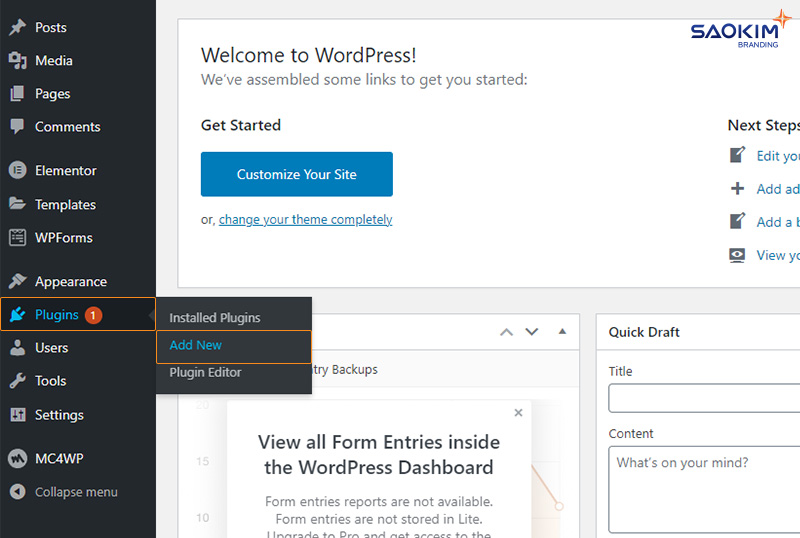The image size is (800, 538).
Task: Click the Plugins plug icon
Action: click(17, 314)
